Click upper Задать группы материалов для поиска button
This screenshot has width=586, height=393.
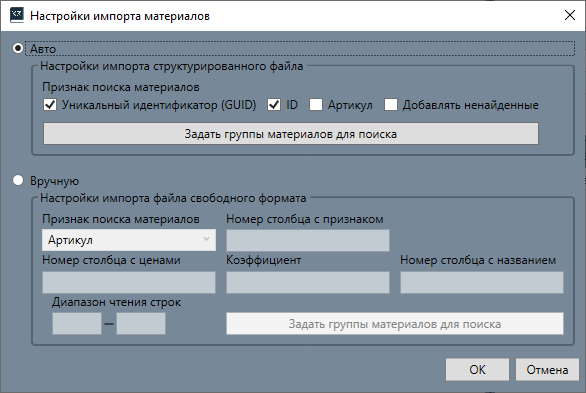291,134
